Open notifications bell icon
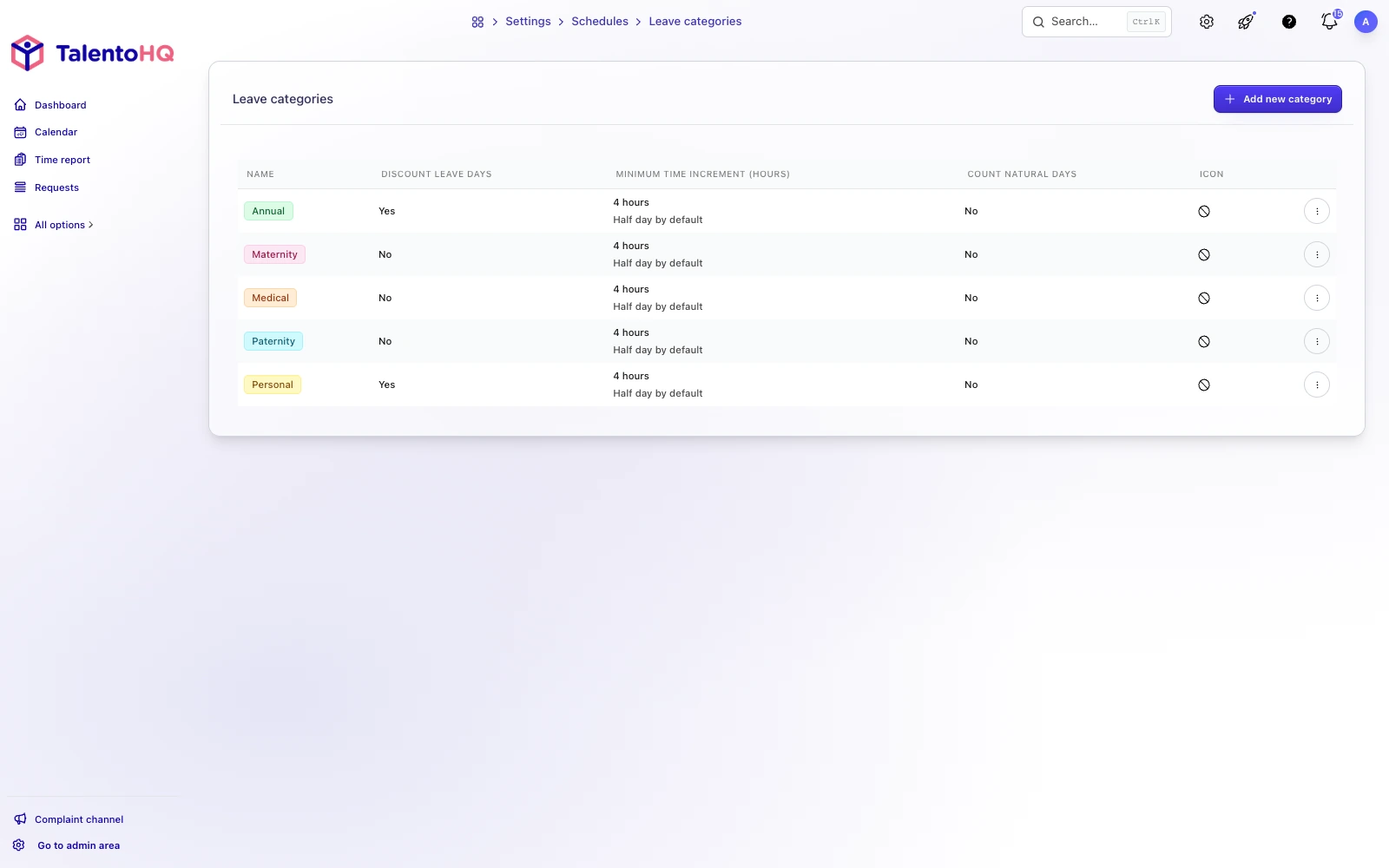 [x=1329, y=22]
